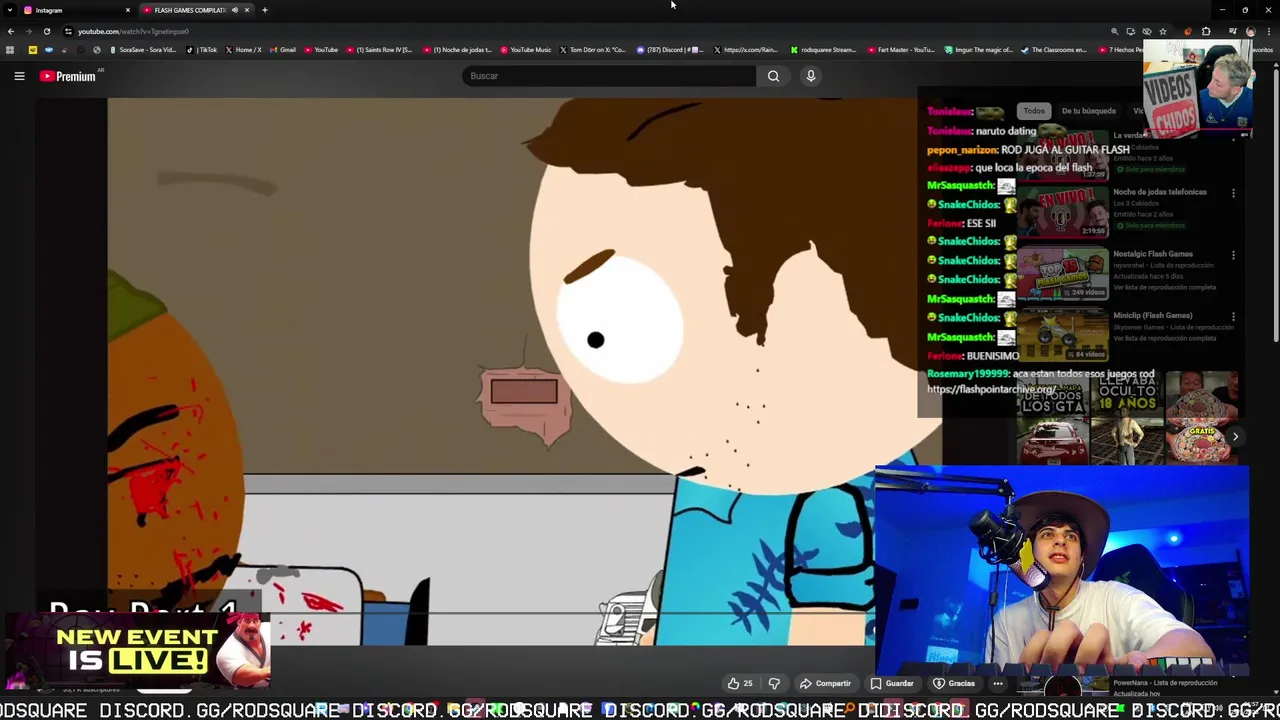Viewport: 1280px width, 720px height.
Task: Advance the Shorts shelf with next arrow
Action: (x=1235, y=436)
